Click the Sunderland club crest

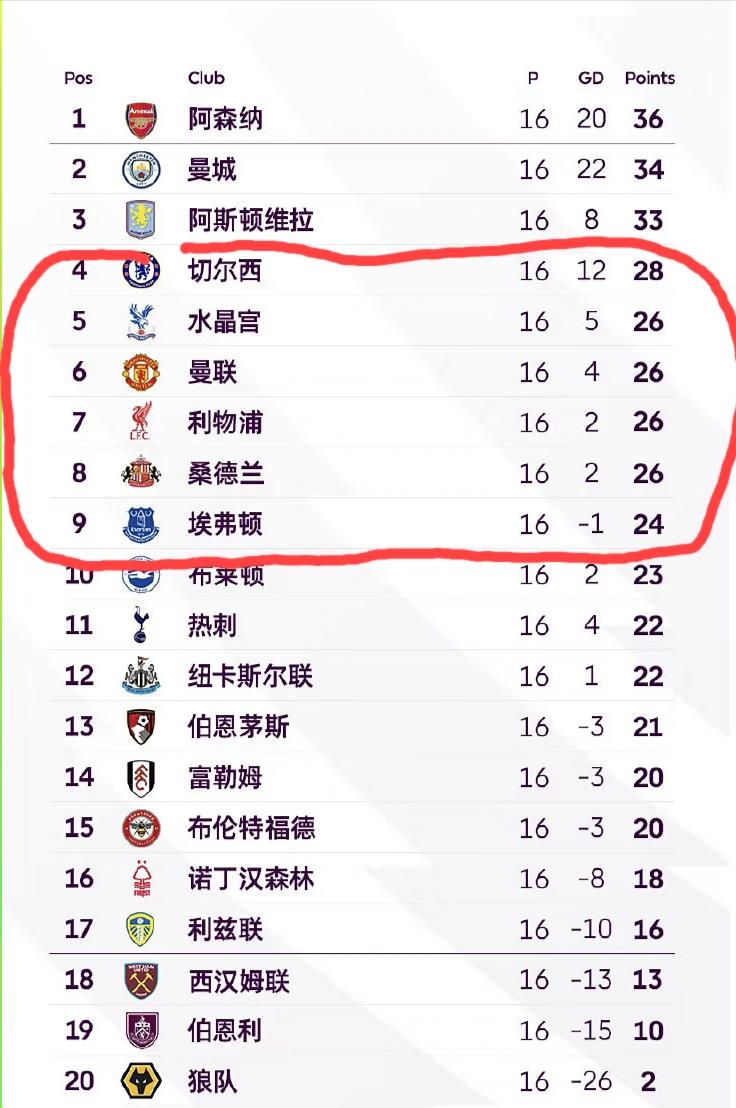[x=141, y=473]
